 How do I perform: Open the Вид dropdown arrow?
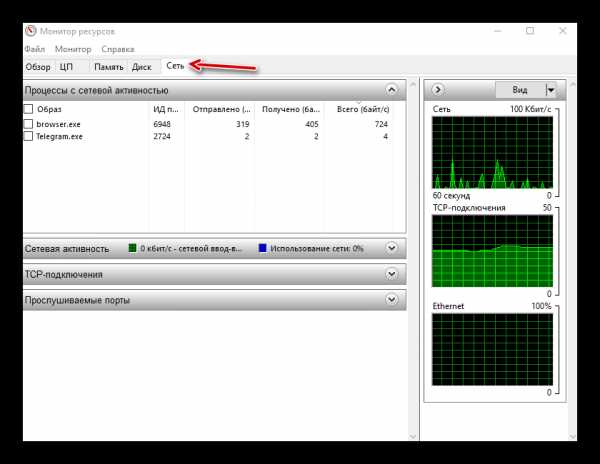coord(551,90)
